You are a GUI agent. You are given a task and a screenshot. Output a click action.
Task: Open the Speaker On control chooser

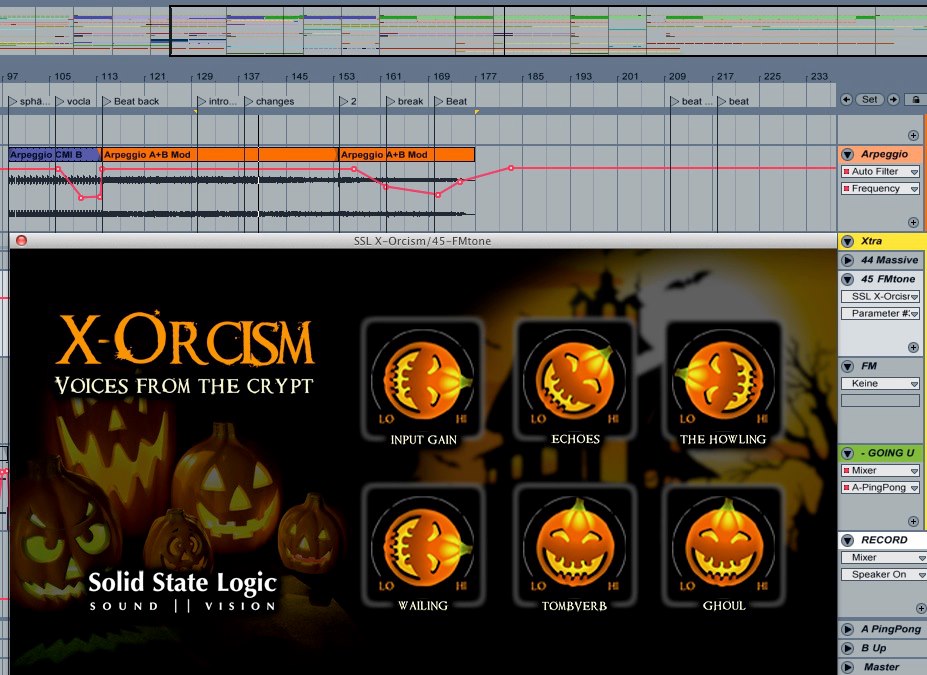883,575
